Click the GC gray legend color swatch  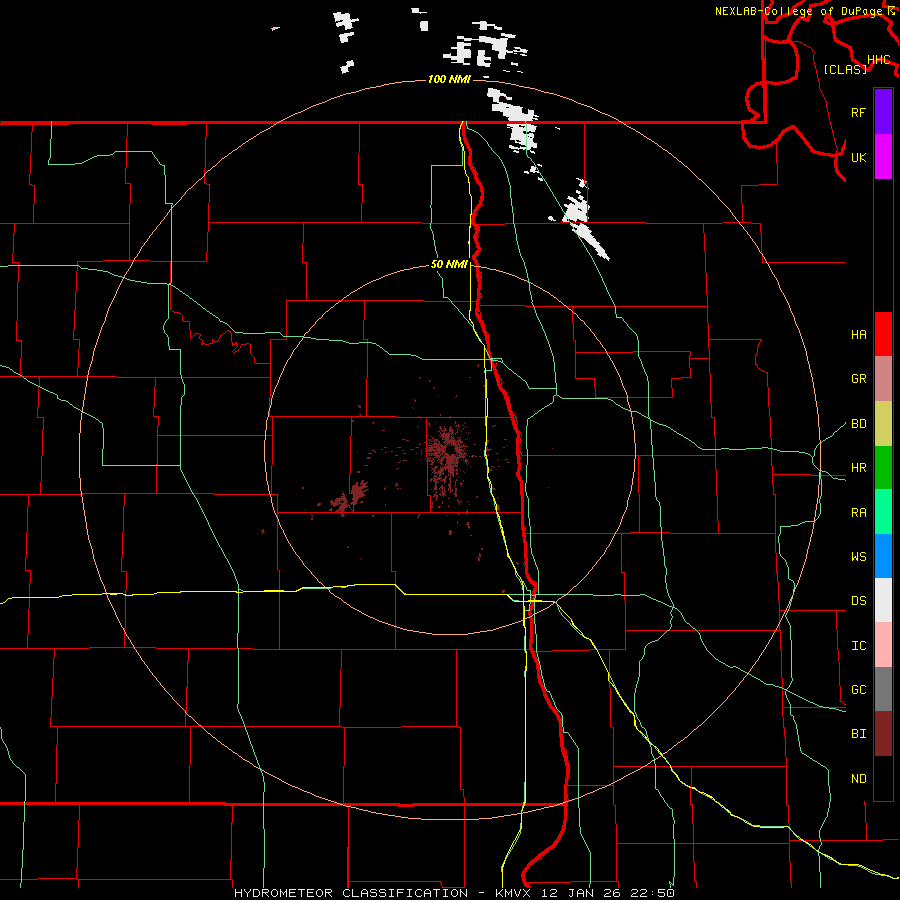(x=883, y=689)
